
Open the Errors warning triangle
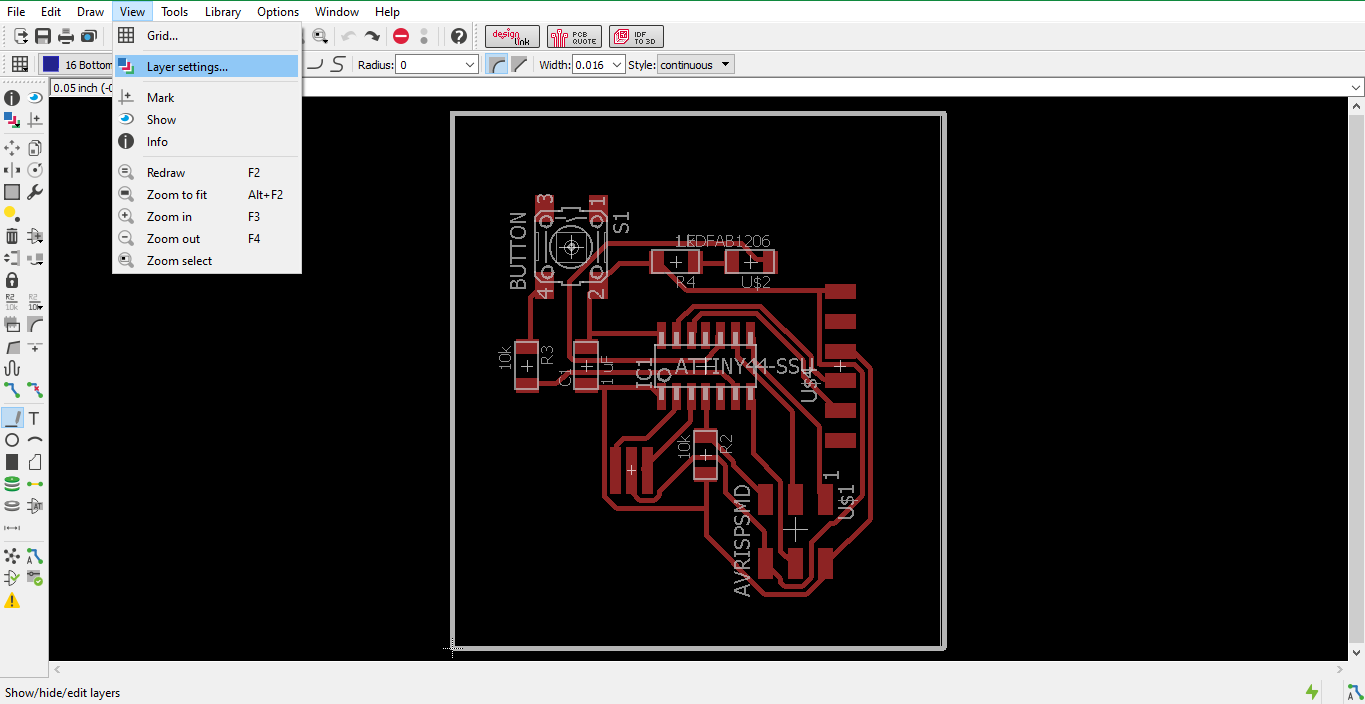12,601
